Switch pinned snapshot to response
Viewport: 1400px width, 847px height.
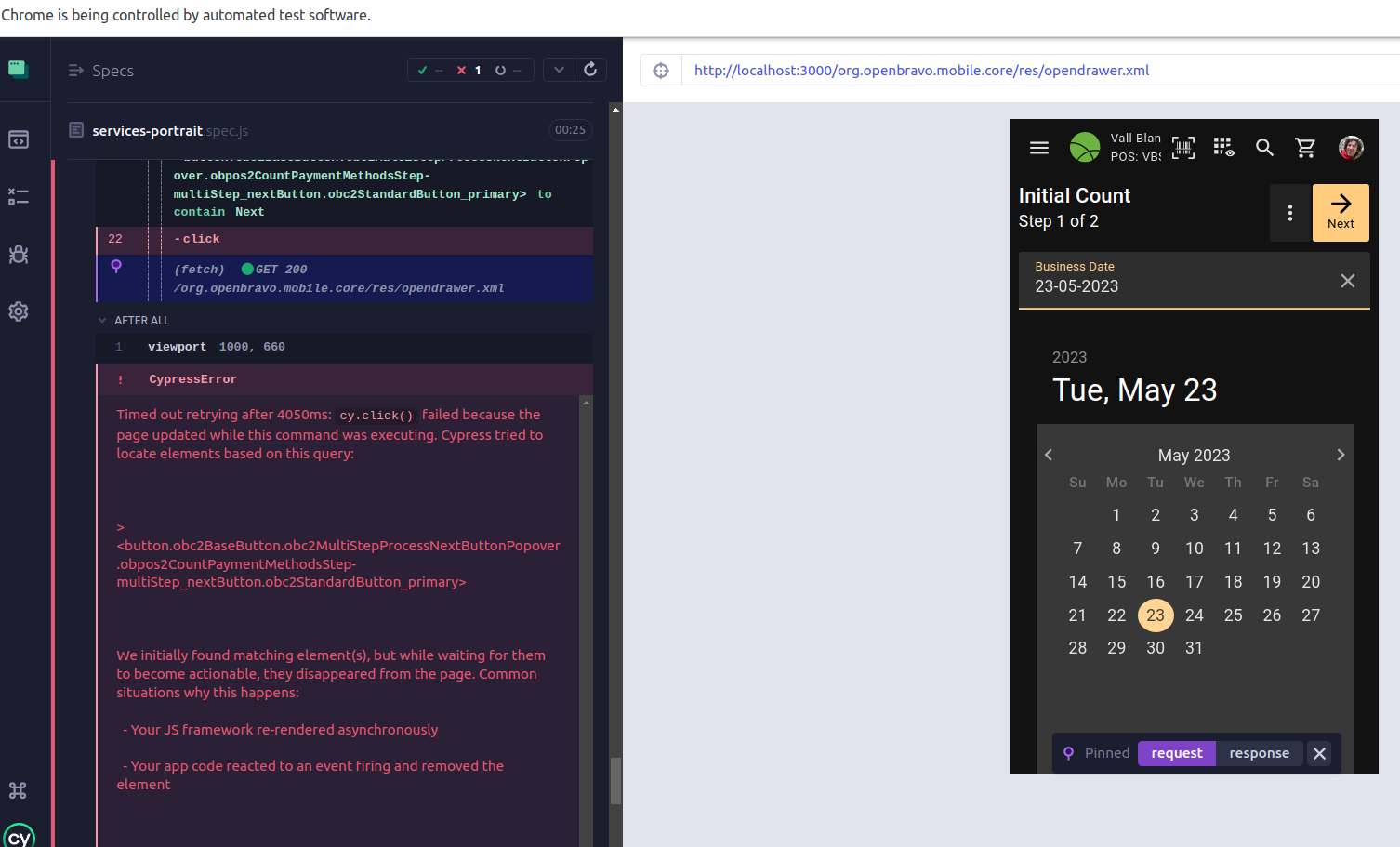[1259, 753]
